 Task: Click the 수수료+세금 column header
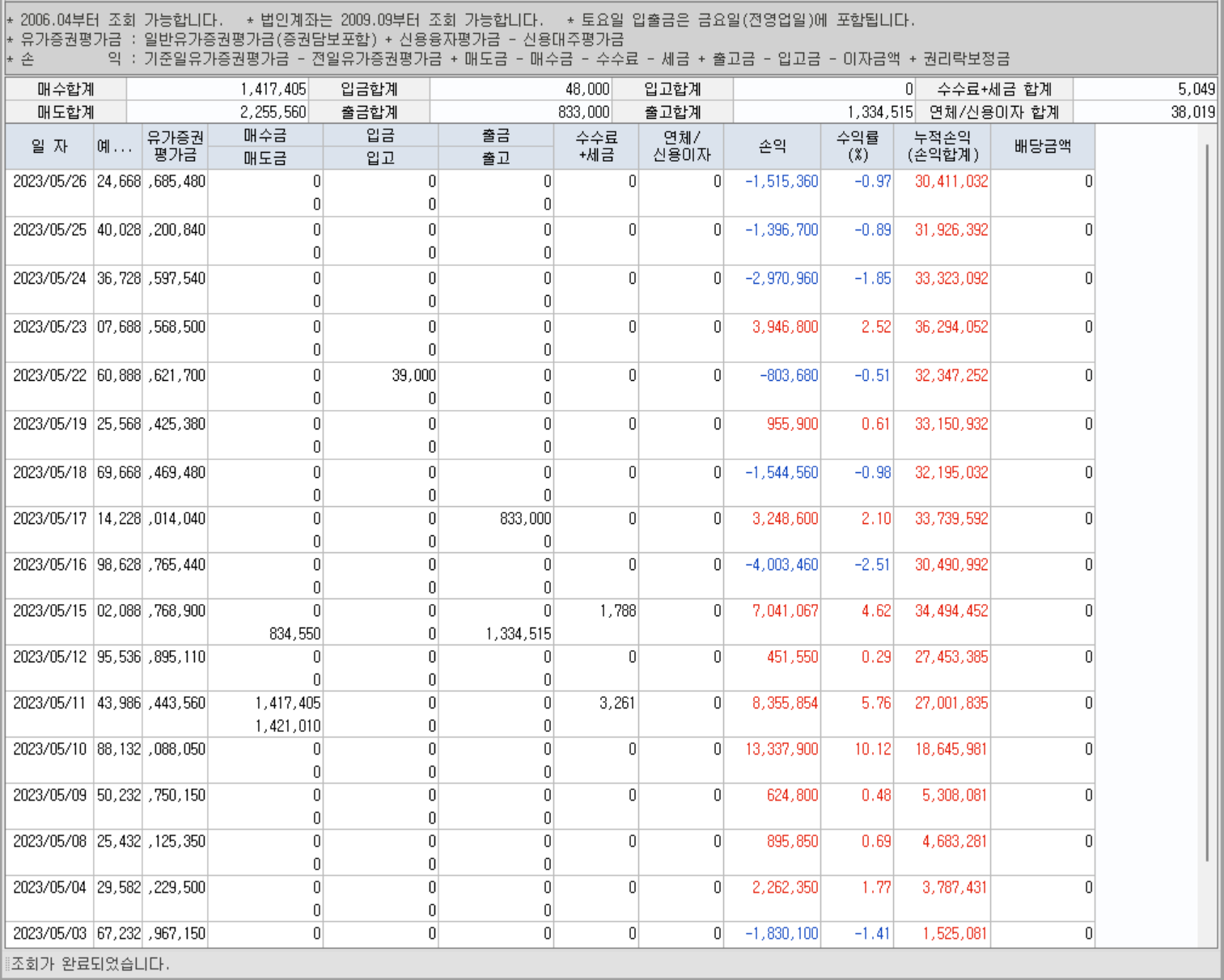coord(596,146)
